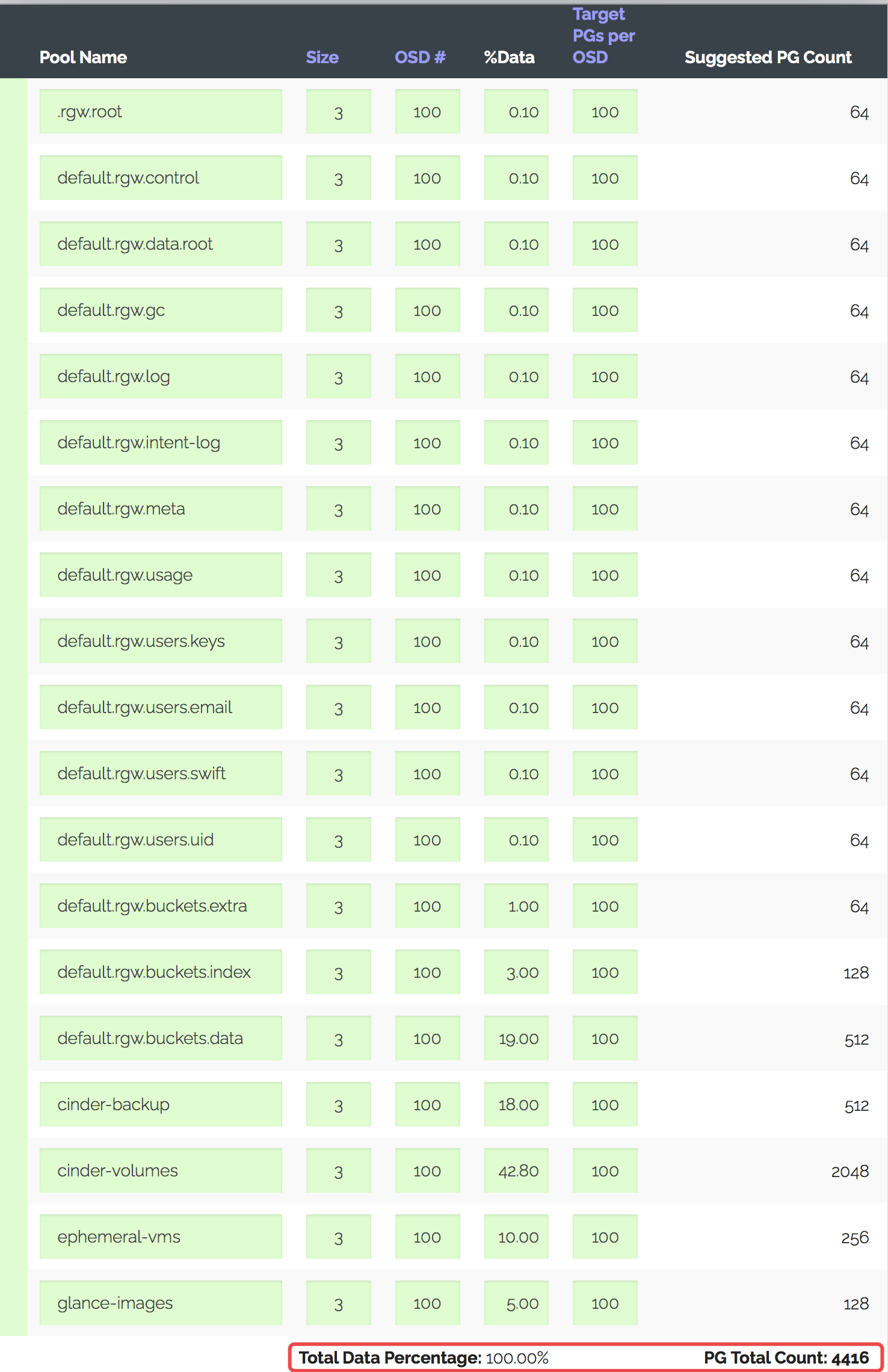The height and width of the screenshot is (1372, 888).
Task: Click the Size field for glance-images
Action: [x=338, y=1303]
